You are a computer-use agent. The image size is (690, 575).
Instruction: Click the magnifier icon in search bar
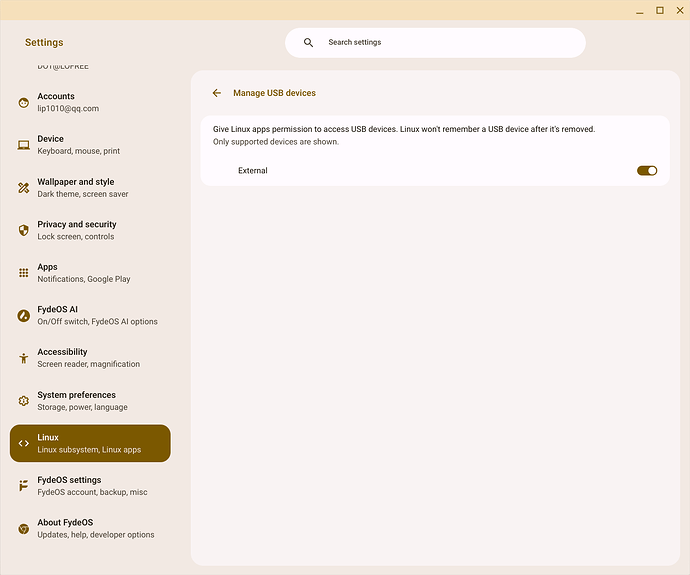tap(308, 43)
